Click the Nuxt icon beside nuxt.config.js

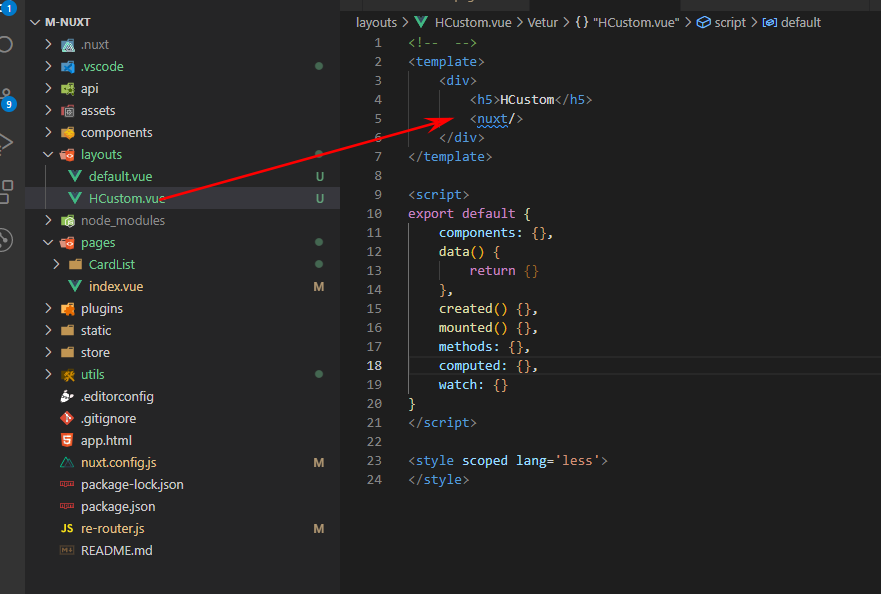(67, 462)
